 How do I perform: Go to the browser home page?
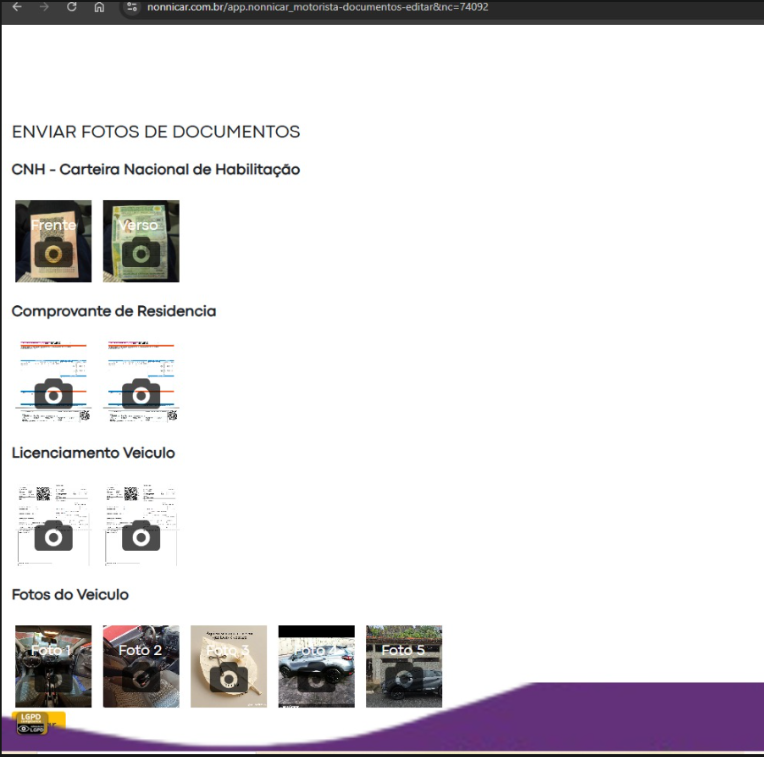tap(99, 7)
